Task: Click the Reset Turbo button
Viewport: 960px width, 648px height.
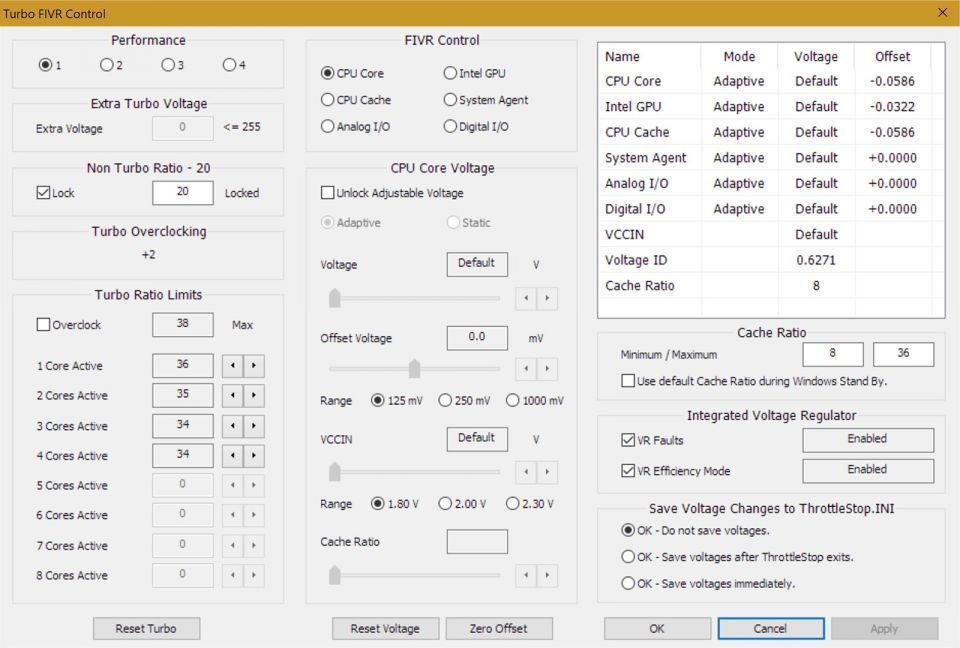Action: click(x=146, y=628)
